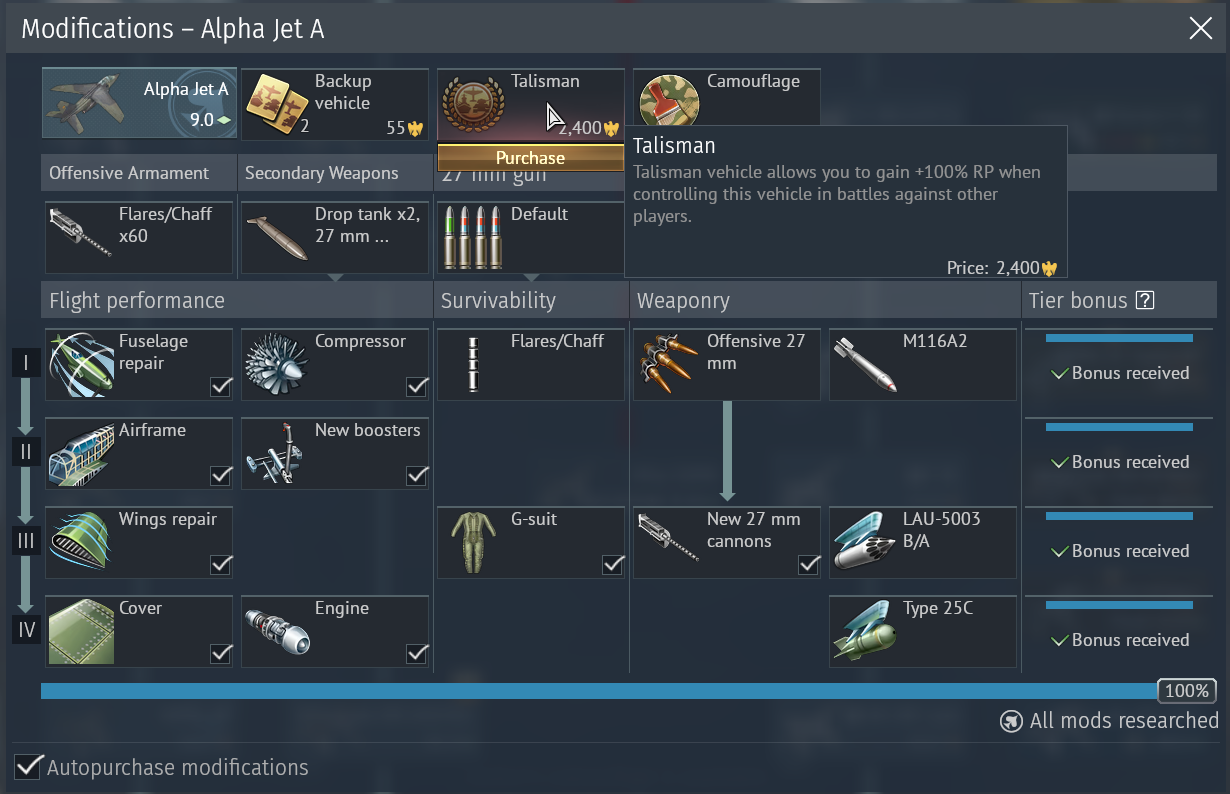Choose the Type 25C bomb icon

point(864,631)
